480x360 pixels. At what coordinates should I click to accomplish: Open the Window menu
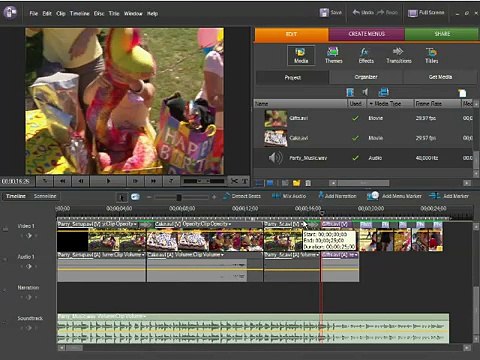[x=133, y=14]
